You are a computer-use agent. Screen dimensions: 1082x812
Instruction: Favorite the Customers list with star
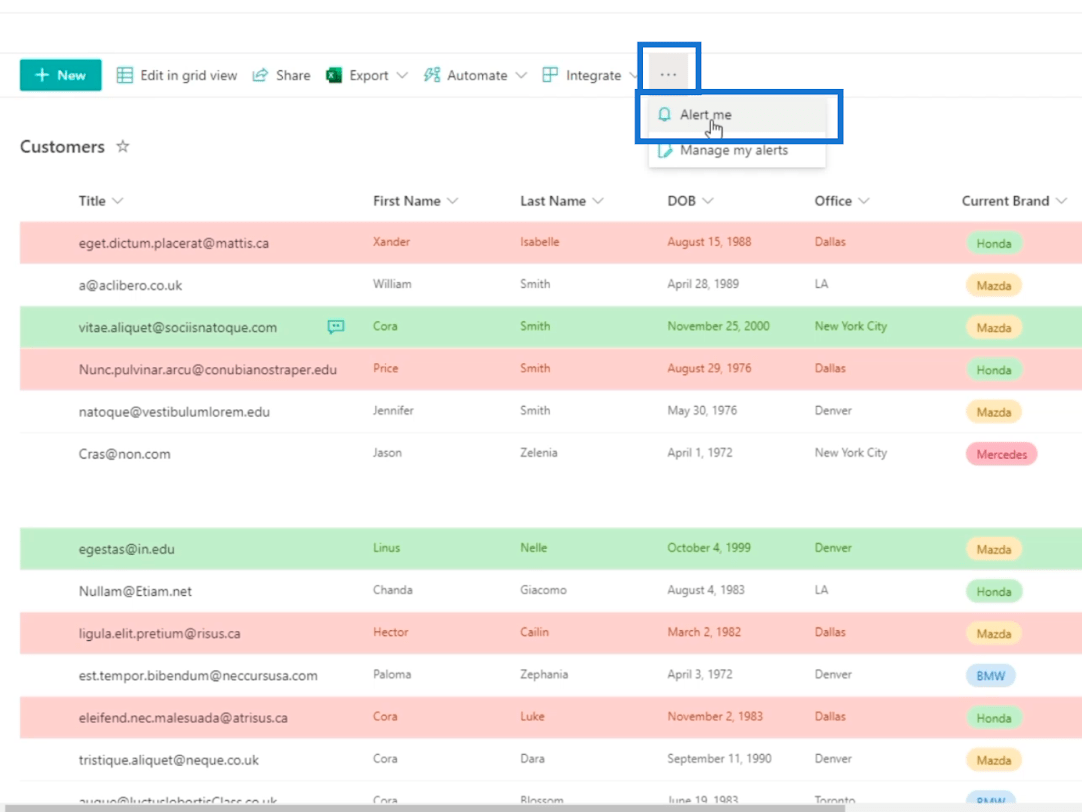pos(123,146)
